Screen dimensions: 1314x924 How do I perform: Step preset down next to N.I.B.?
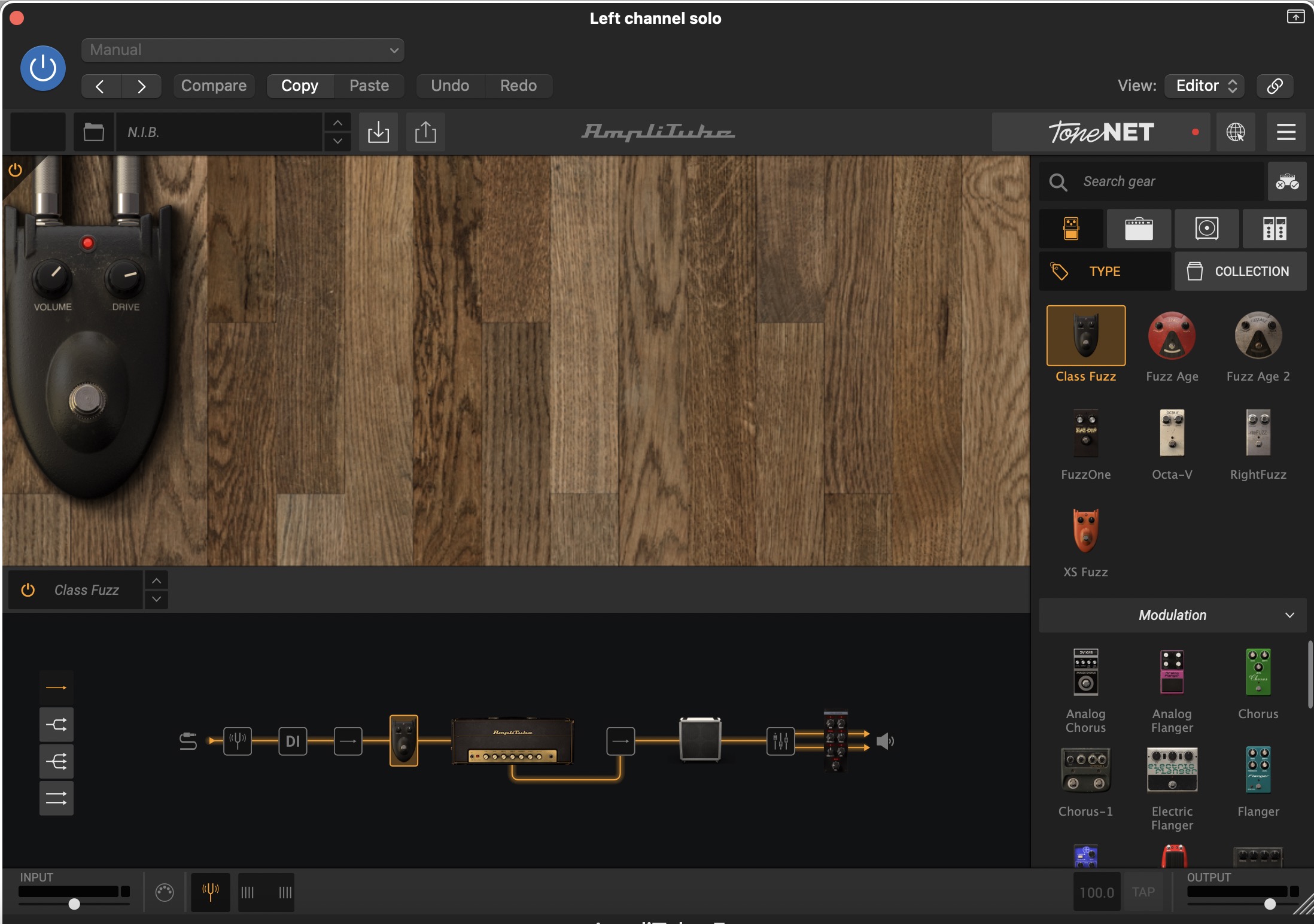pyautogui.click(x=337, y=141)
